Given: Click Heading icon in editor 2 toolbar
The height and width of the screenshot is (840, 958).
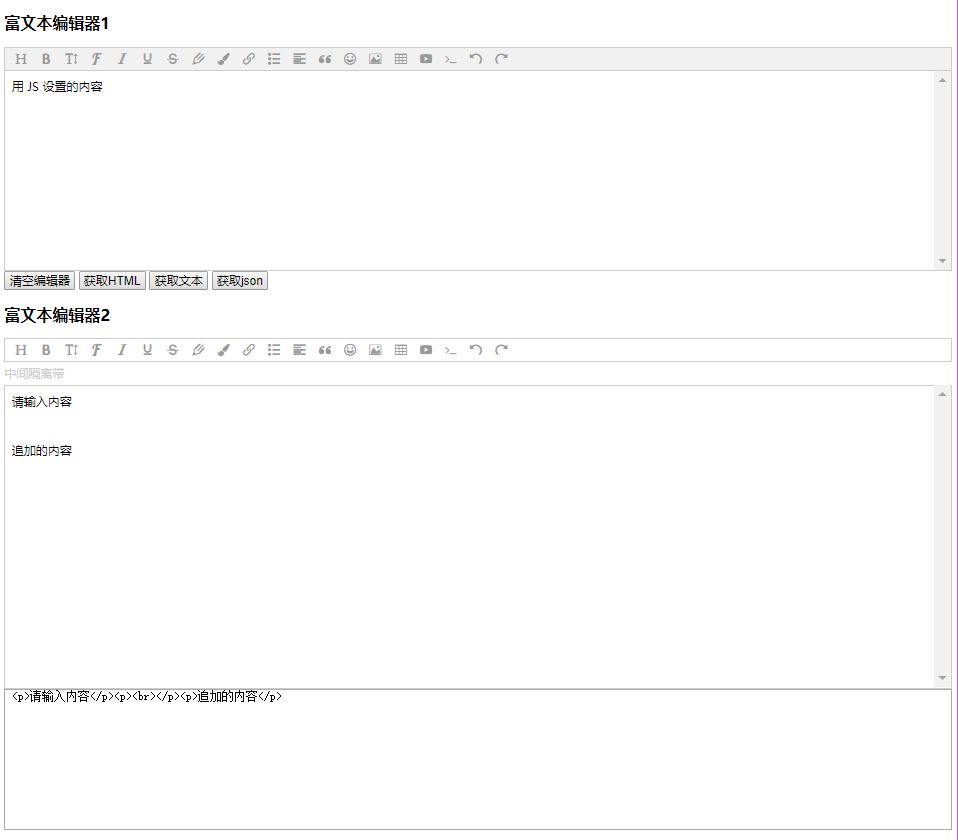Looking at the screenshot, I should pos(21,349).
